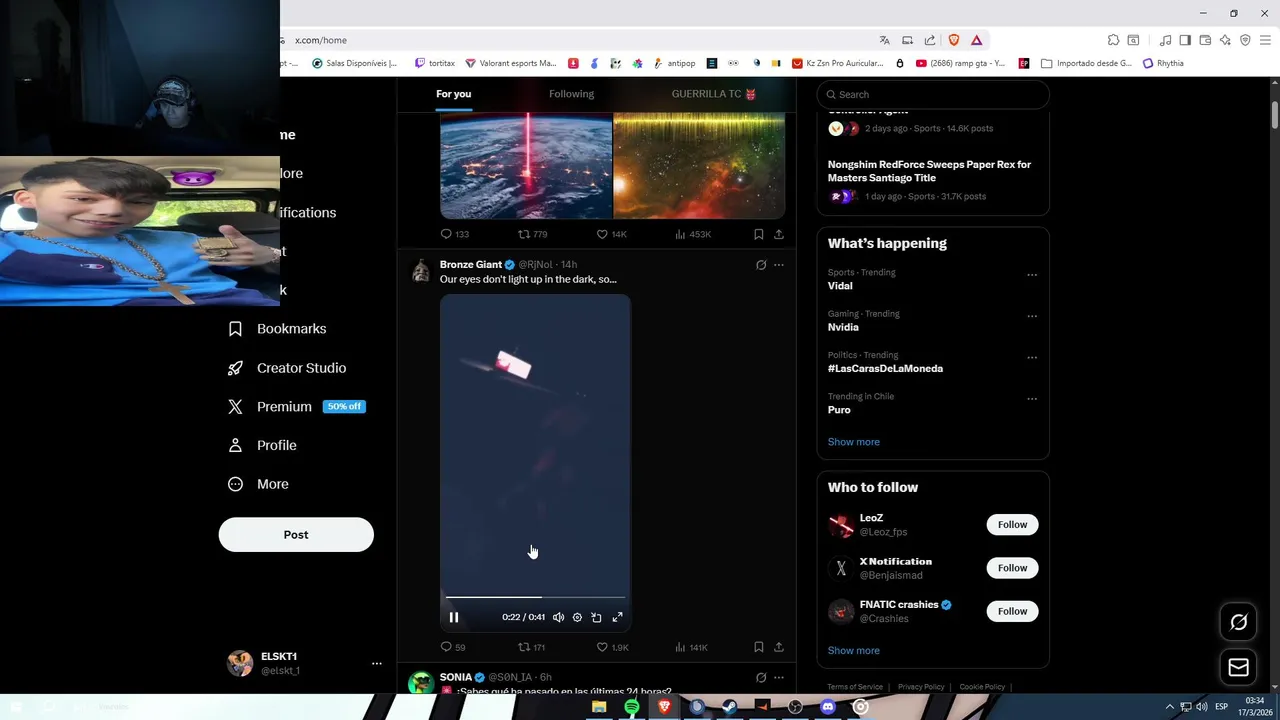Reply to Bronze Giant post (59 comments)

[453, 647]
